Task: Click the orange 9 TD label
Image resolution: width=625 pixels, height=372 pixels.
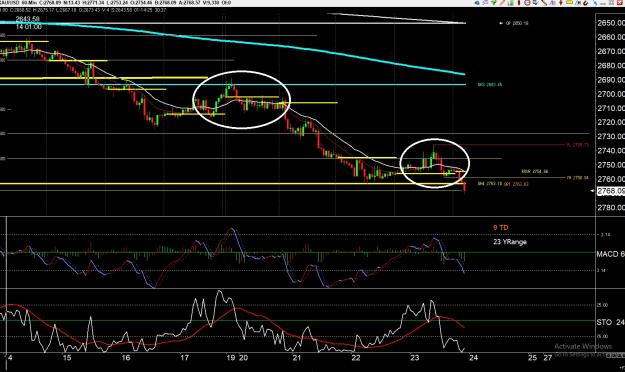Action: (501, 228)
